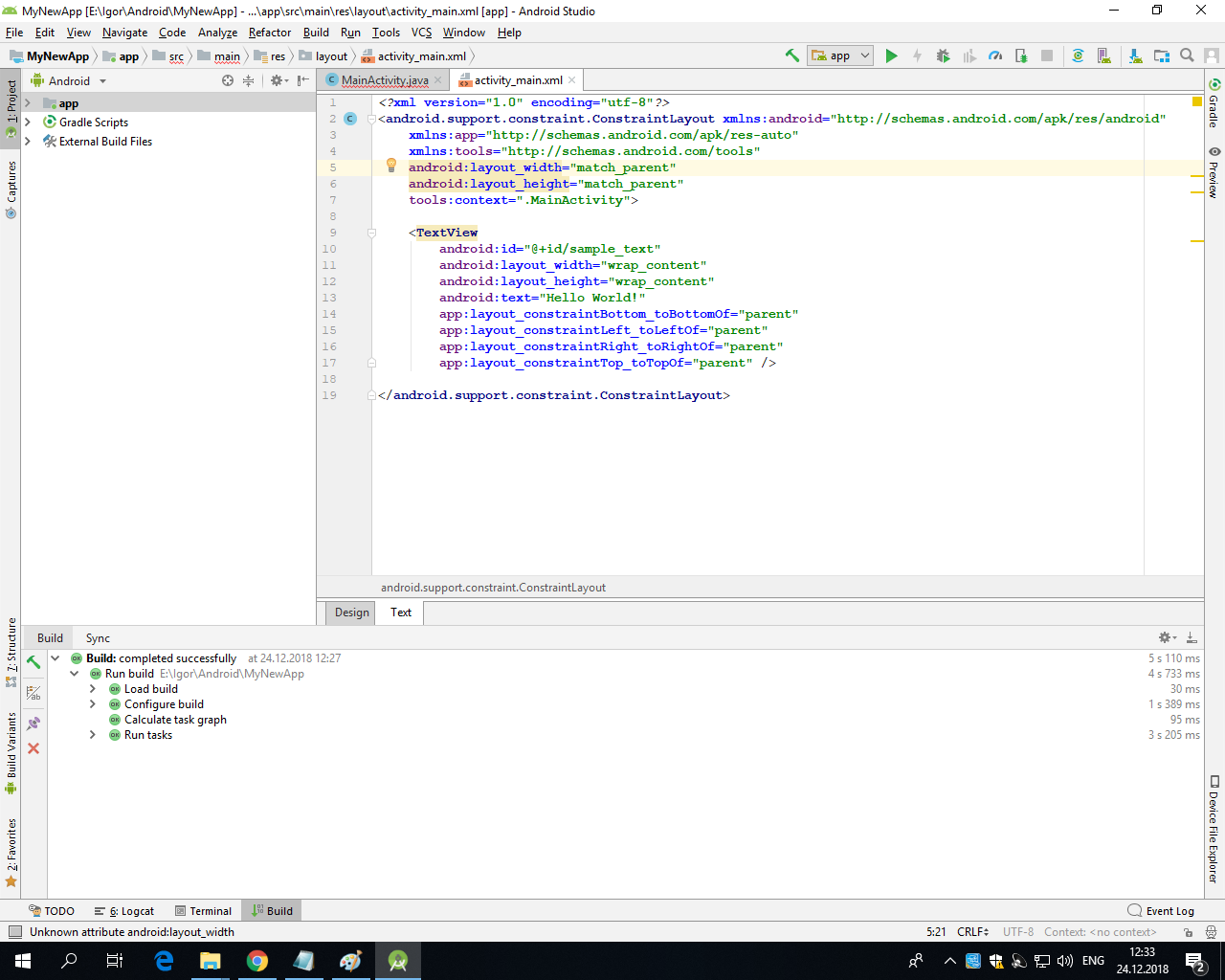Click the user account avatar icon
The width and height of the screenshot is (1225, 980).
click(x=1212, y=56)
